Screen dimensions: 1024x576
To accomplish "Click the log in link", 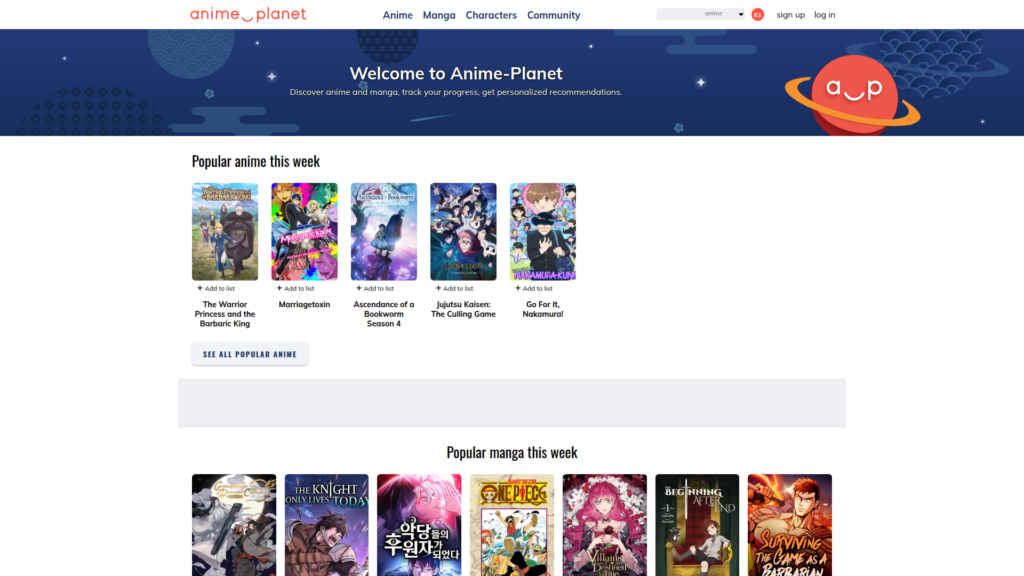I will pos(824,15).
